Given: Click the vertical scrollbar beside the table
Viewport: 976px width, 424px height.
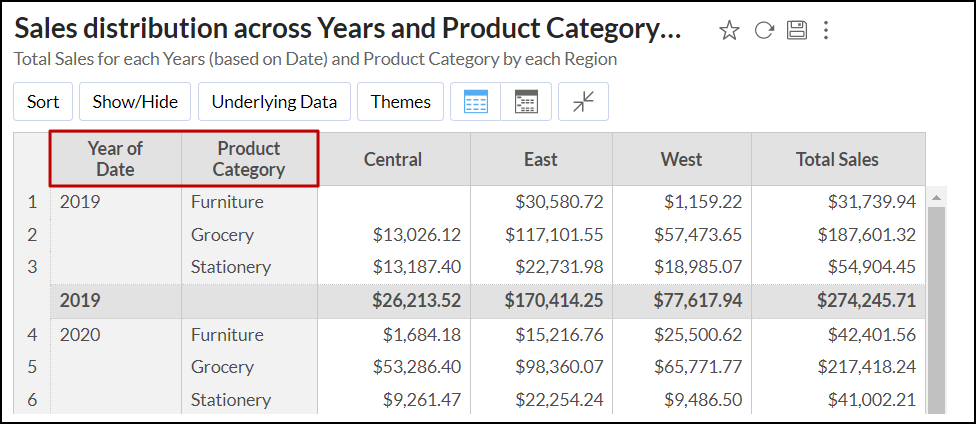Looking at the screenshot, I should pos(936,300).
